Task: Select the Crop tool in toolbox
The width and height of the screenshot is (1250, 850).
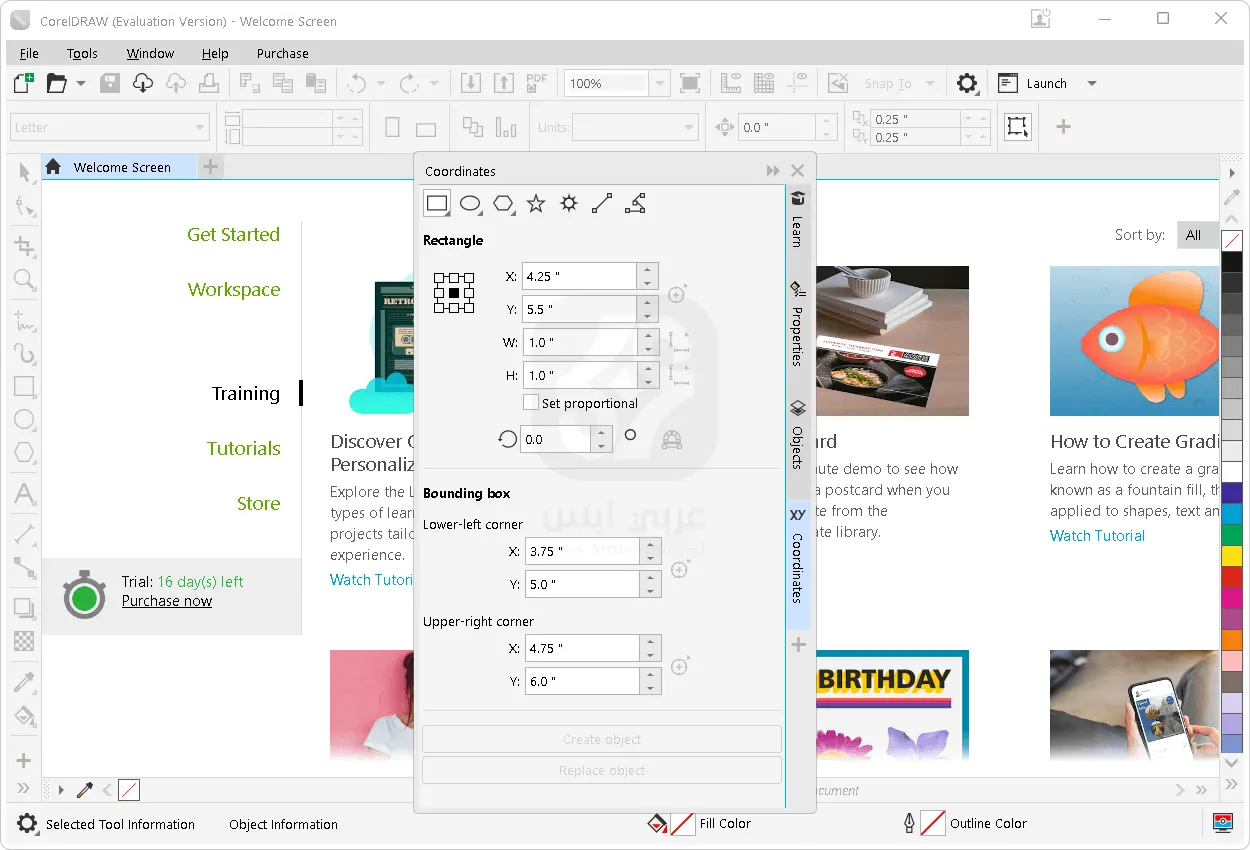Action: tap(25, 246)
